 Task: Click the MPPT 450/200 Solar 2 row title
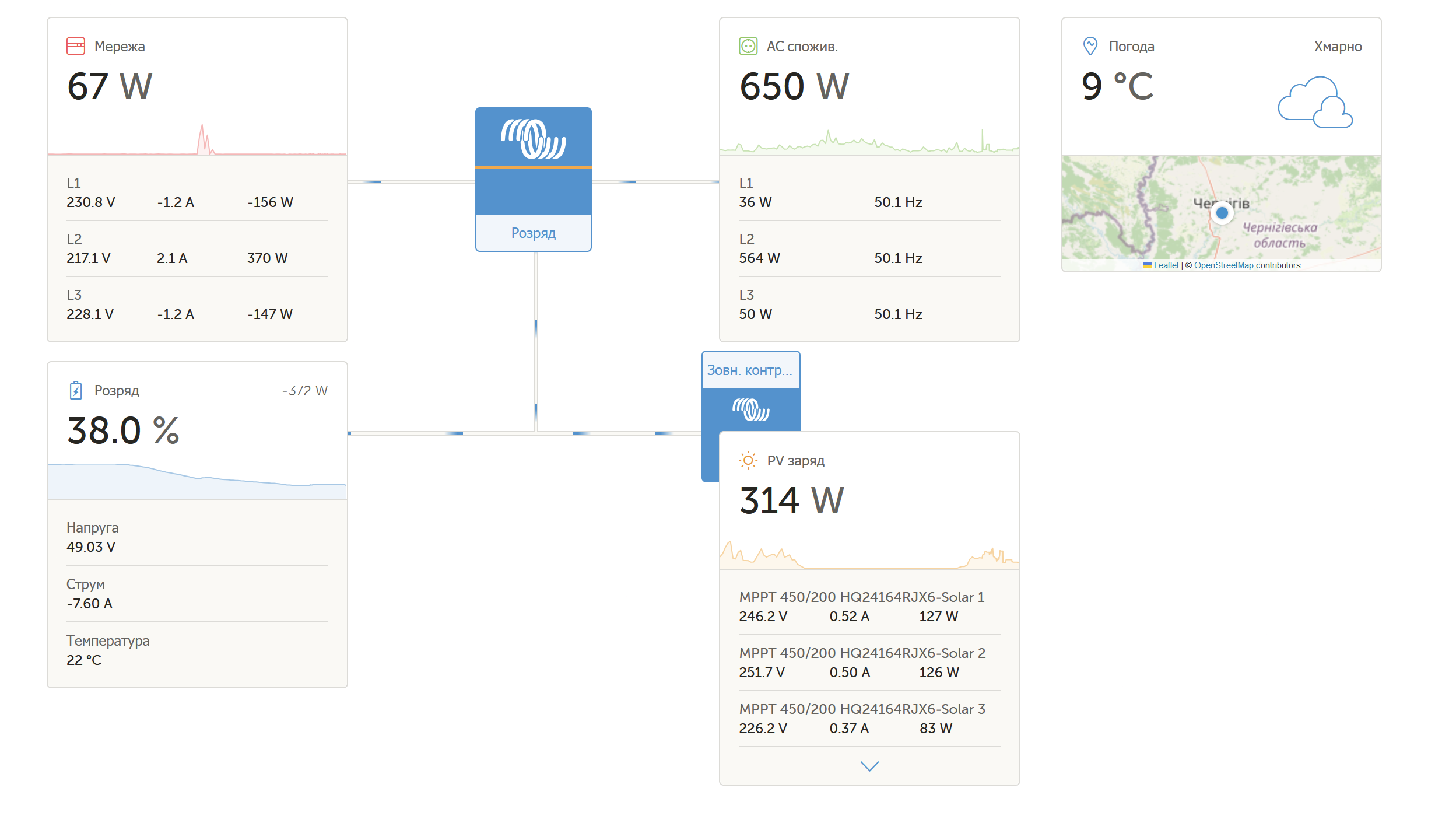tap(862, 653)
